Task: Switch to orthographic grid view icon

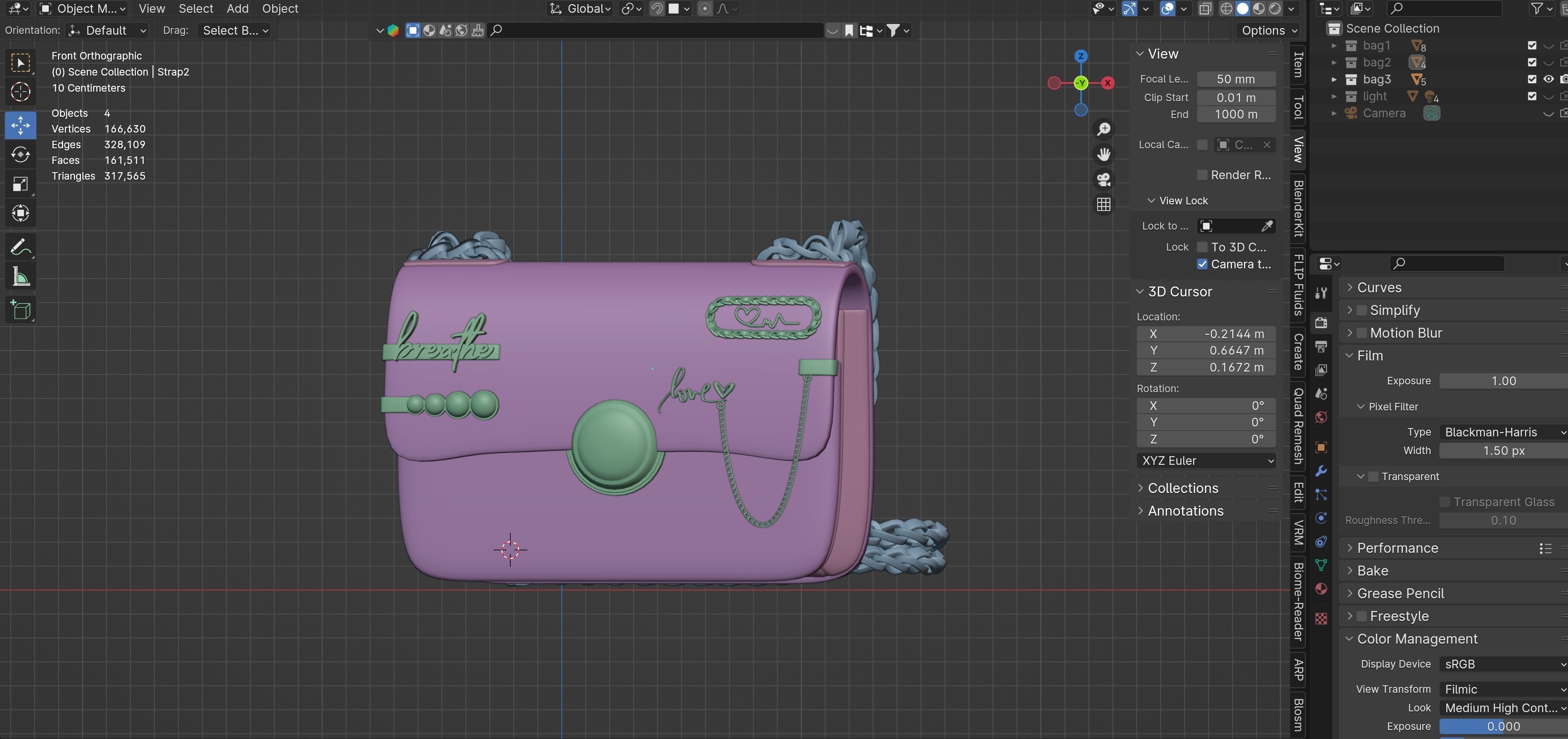Action: click(x=1103, y=205)
